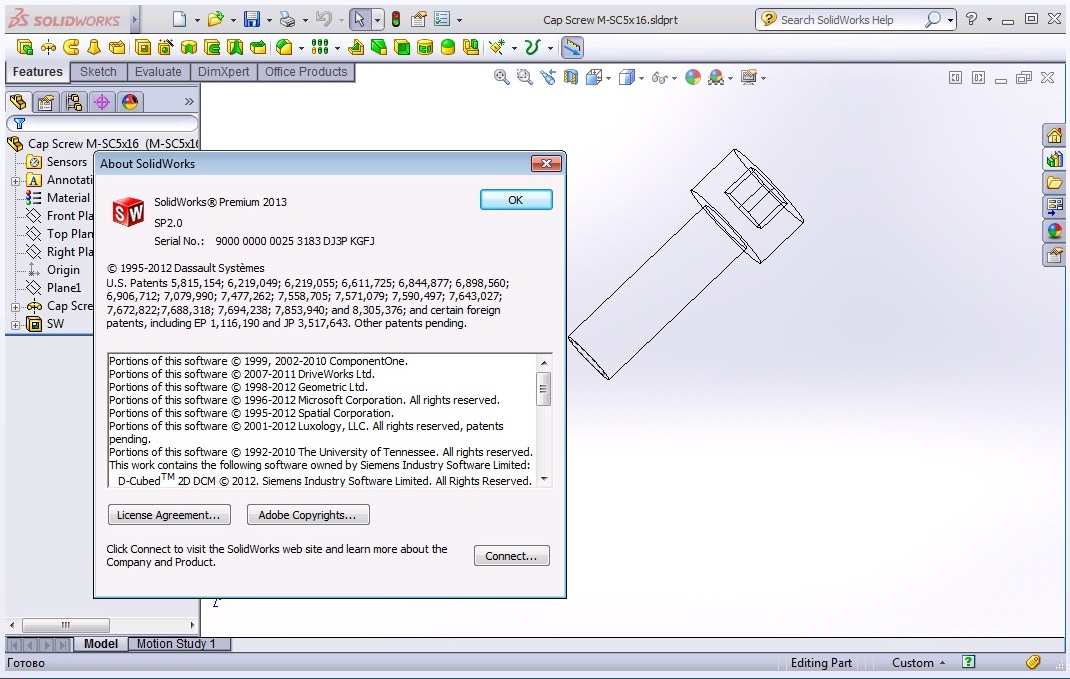This screenshot has width=1070, height=679.
Task: Open Design Library in the task pane
Action: pos(1054,159)
